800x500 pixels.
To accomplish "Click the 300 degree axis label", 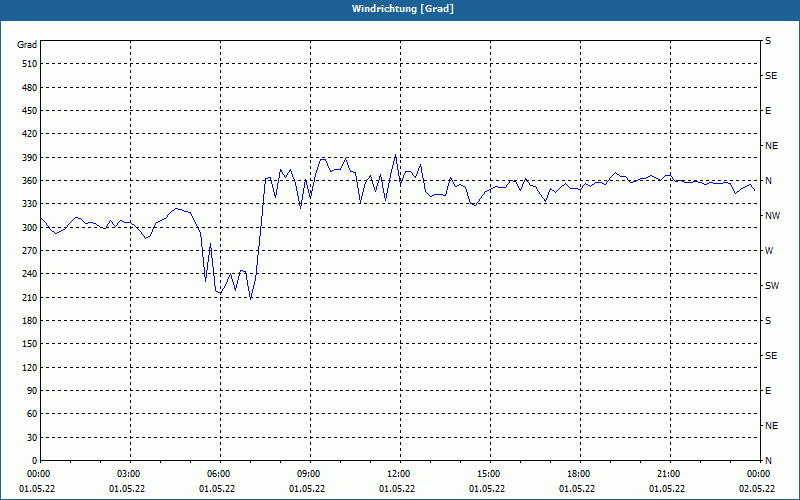I will coord(29,228).
